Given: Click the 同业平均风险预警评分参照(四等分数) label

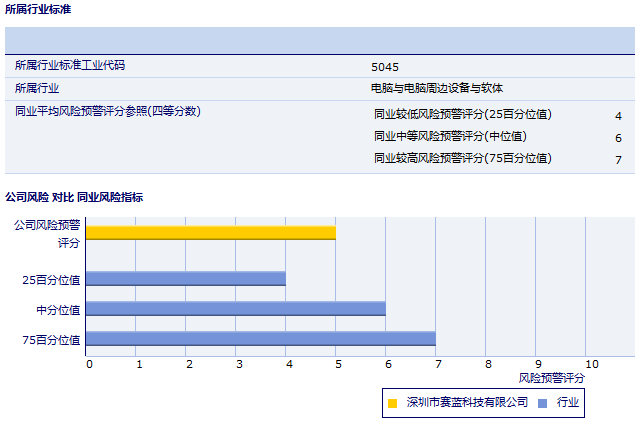Looking at the screenshot, I should (x=108, y=111).
